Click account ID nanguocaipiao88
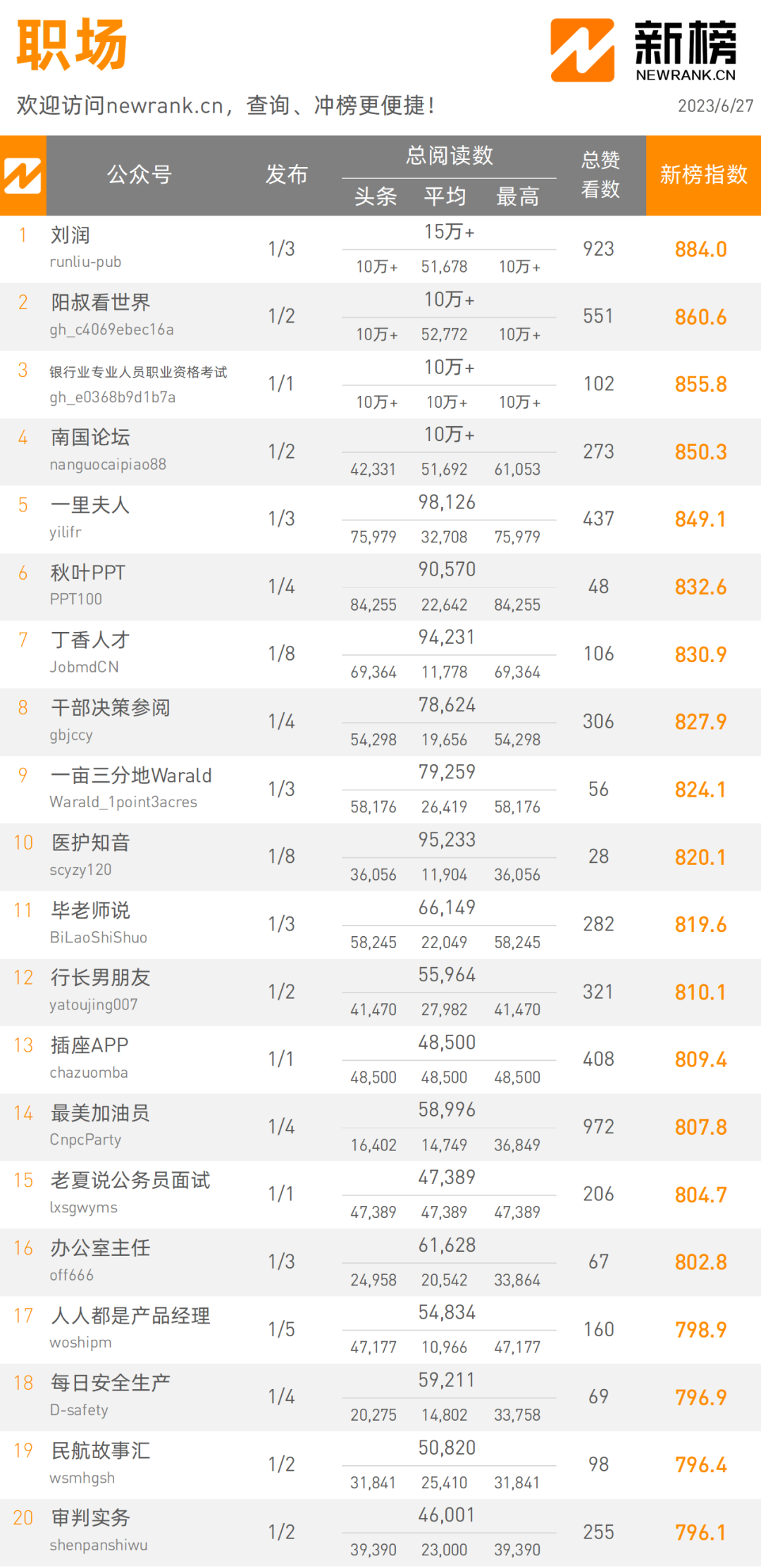 (x=108, y=465)
